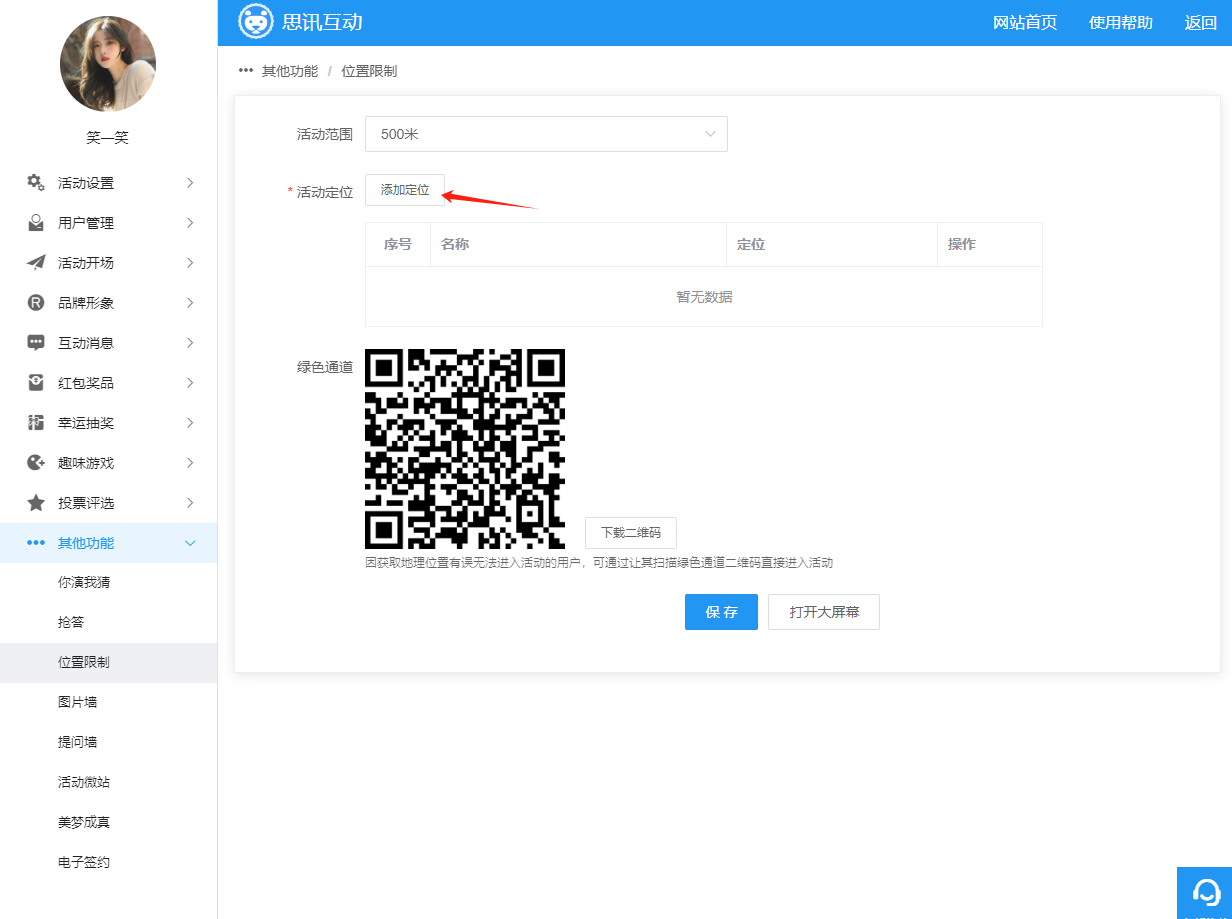Click 返回 in top bar
The image size is (1232, 919).
[x=1201, y=23]
